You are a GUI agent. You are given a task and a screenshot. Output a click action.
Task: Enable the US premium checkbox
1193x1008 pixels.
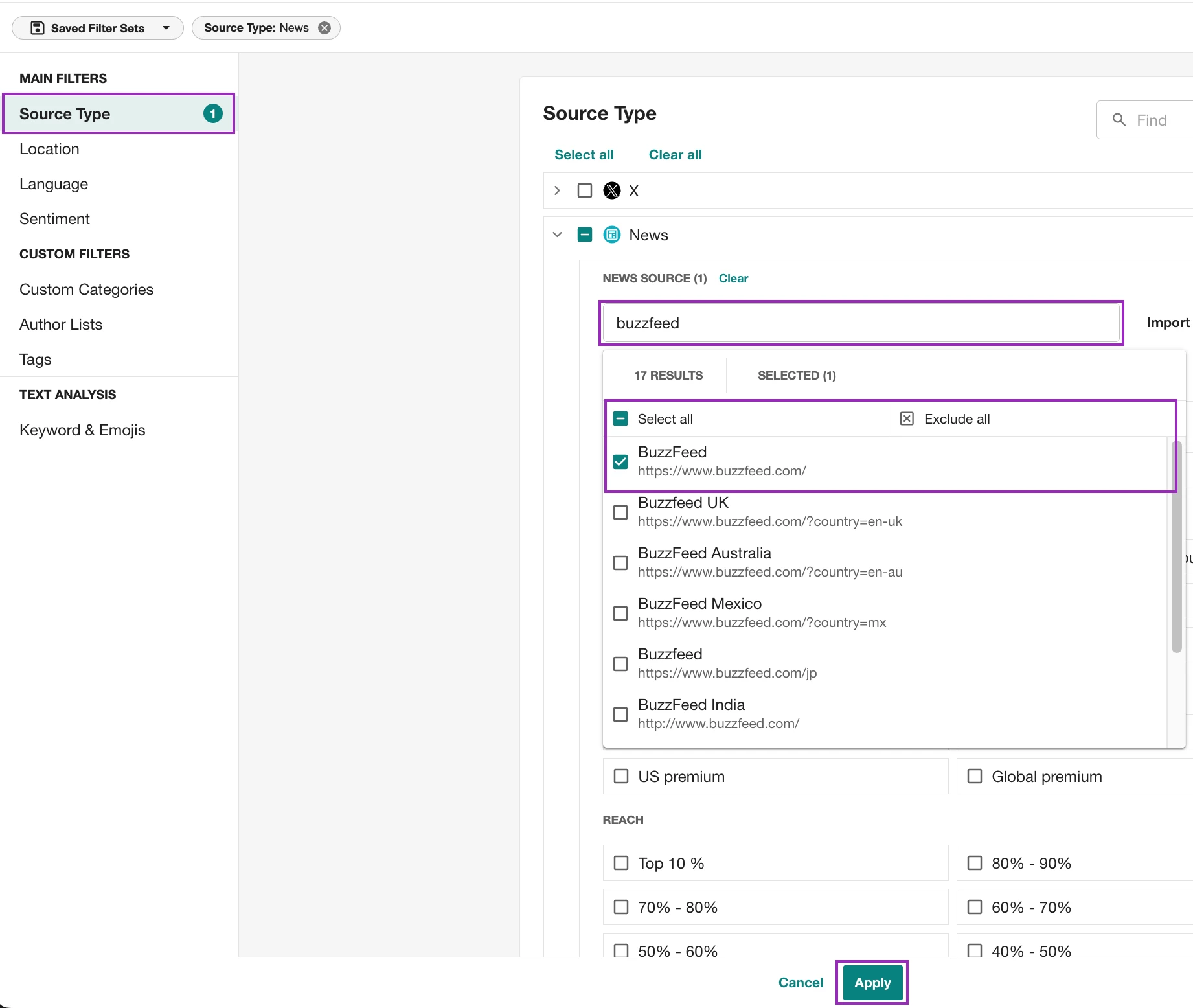621,776
